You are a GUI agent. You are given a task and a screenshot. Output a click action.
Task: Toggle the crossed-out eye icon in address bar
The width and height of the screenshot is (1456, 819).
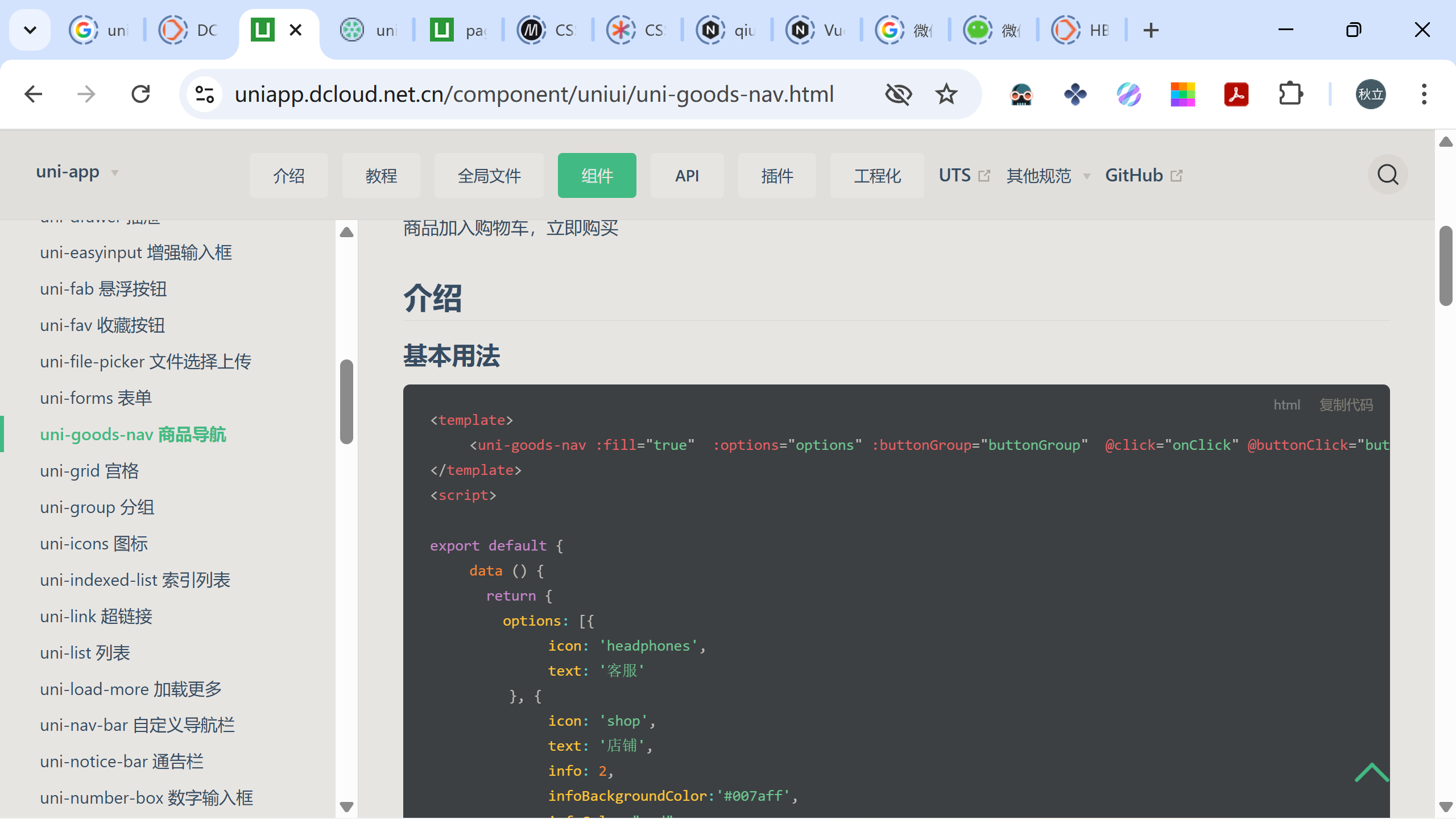[x=898, y=94]
